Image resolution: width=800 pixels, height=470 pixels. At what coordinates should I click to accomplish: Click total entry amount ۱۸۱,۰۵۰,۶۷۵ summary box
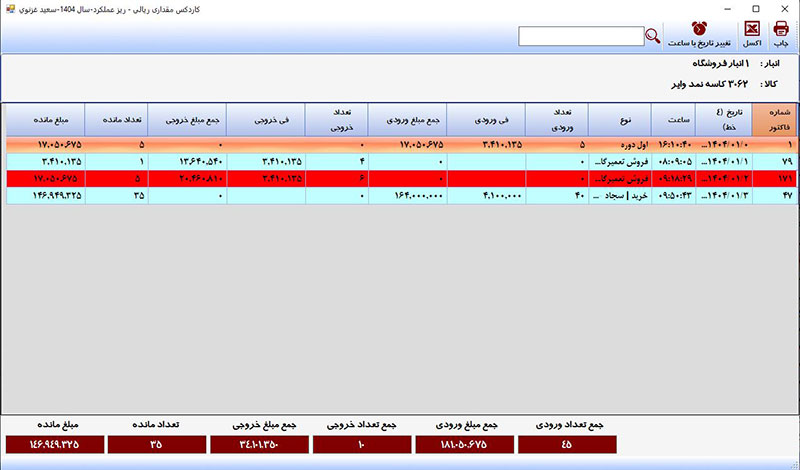pos(464,444)
